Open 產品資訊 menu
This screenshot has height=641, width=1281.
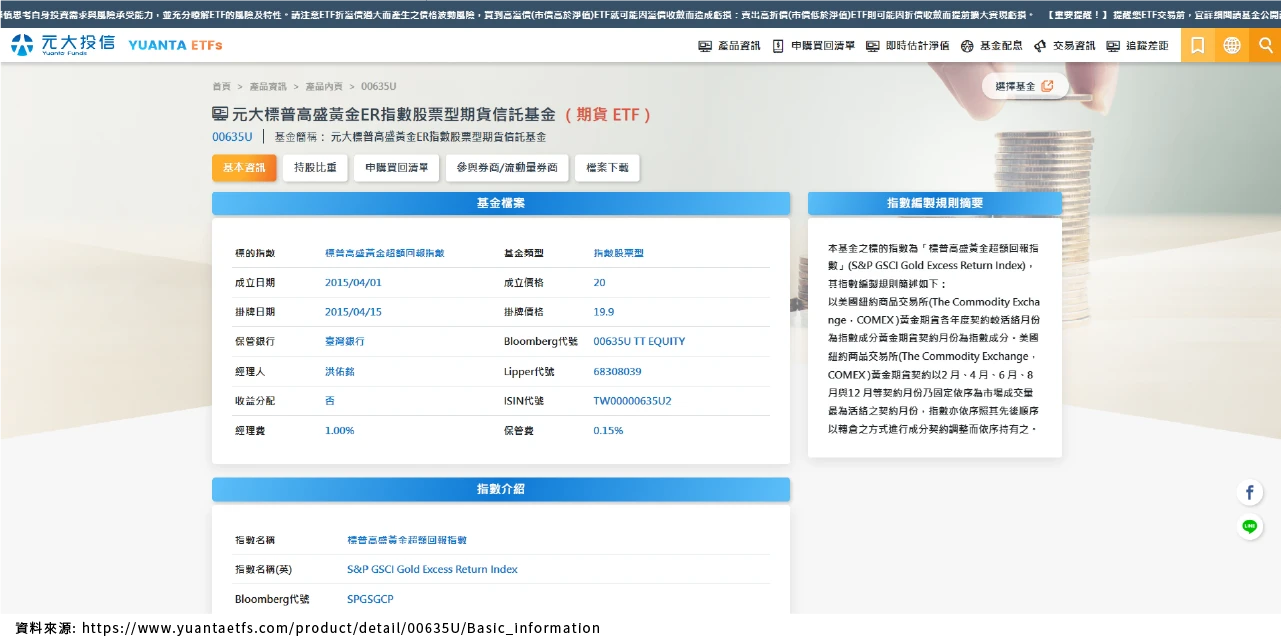click(x=729, y=46)
